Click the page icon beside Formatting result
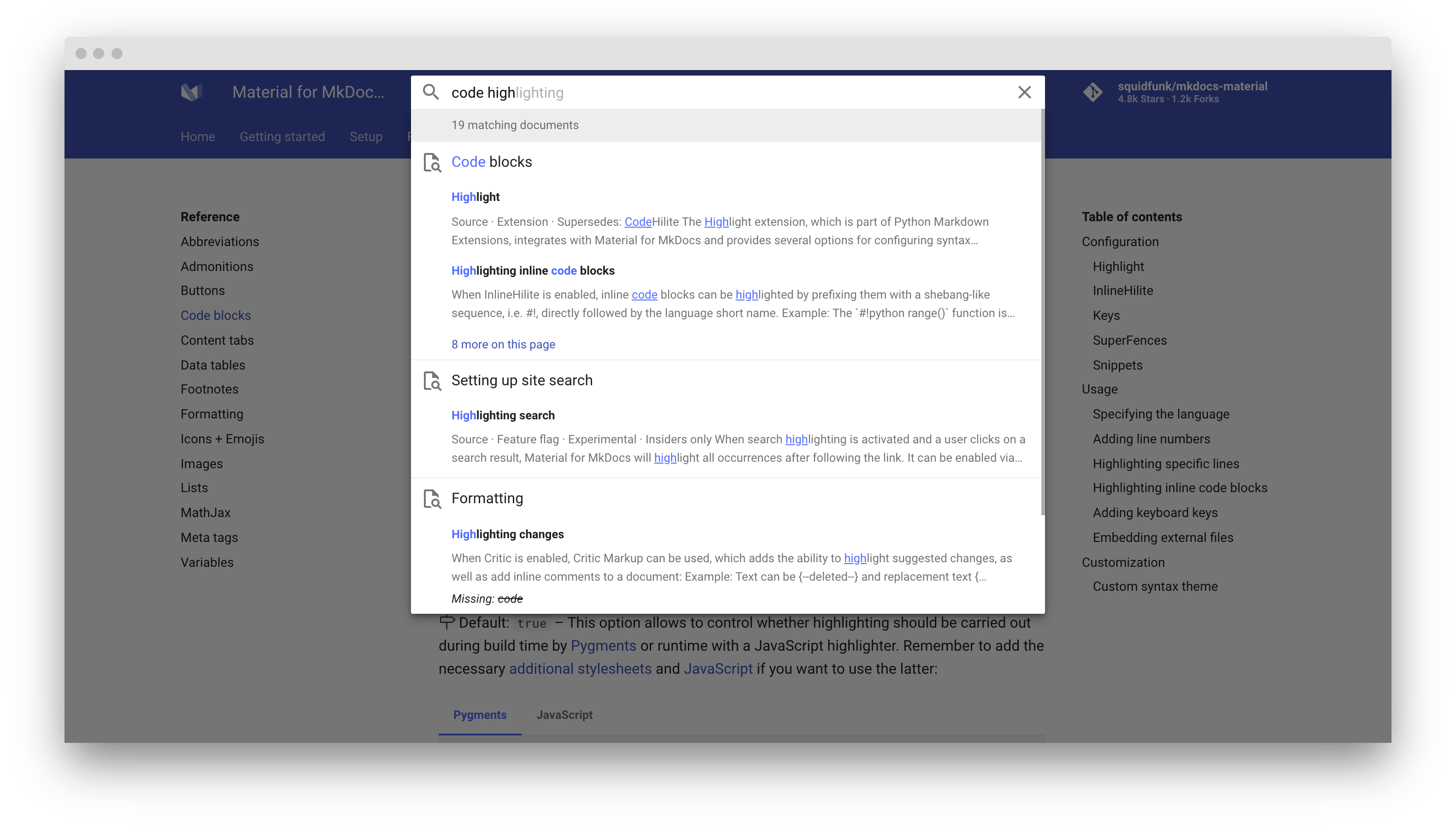This screenshot has height=835, width=1456. point(432,499)
